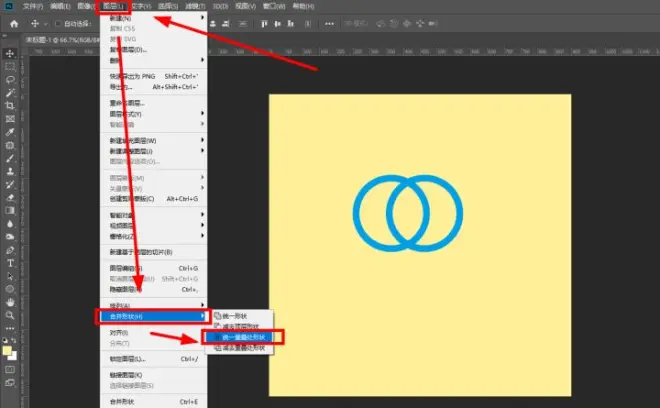Viewport: 660px width, 408px height.
Task: Open the Move tool preset dropdown arrow
Action: [45, 24]
